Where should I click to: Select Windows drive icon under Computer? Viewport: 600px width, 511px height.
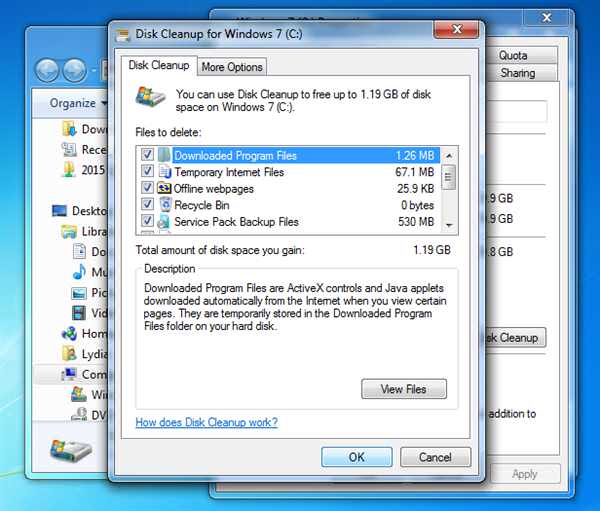click(79, 394)
